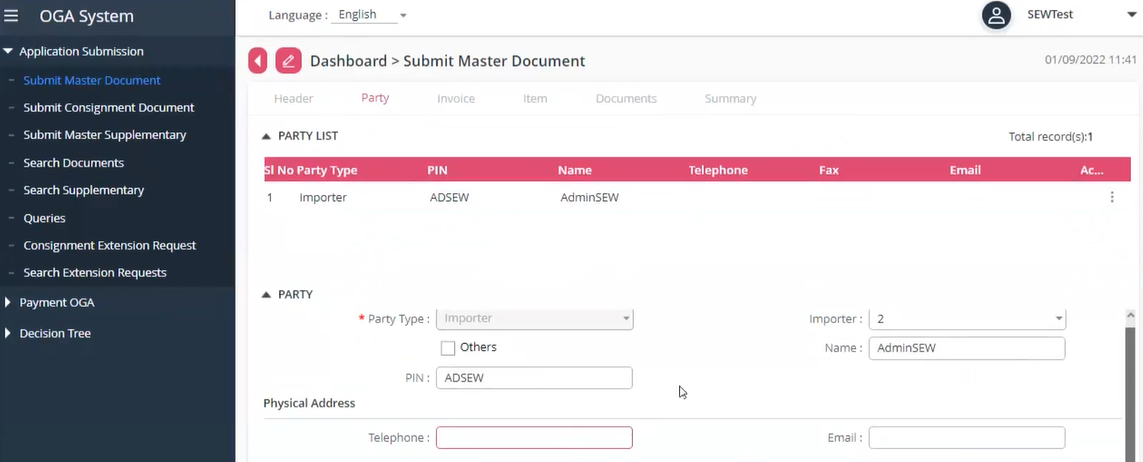Click the red back arrow icon
1143x462 pixels.
[258, 61]
